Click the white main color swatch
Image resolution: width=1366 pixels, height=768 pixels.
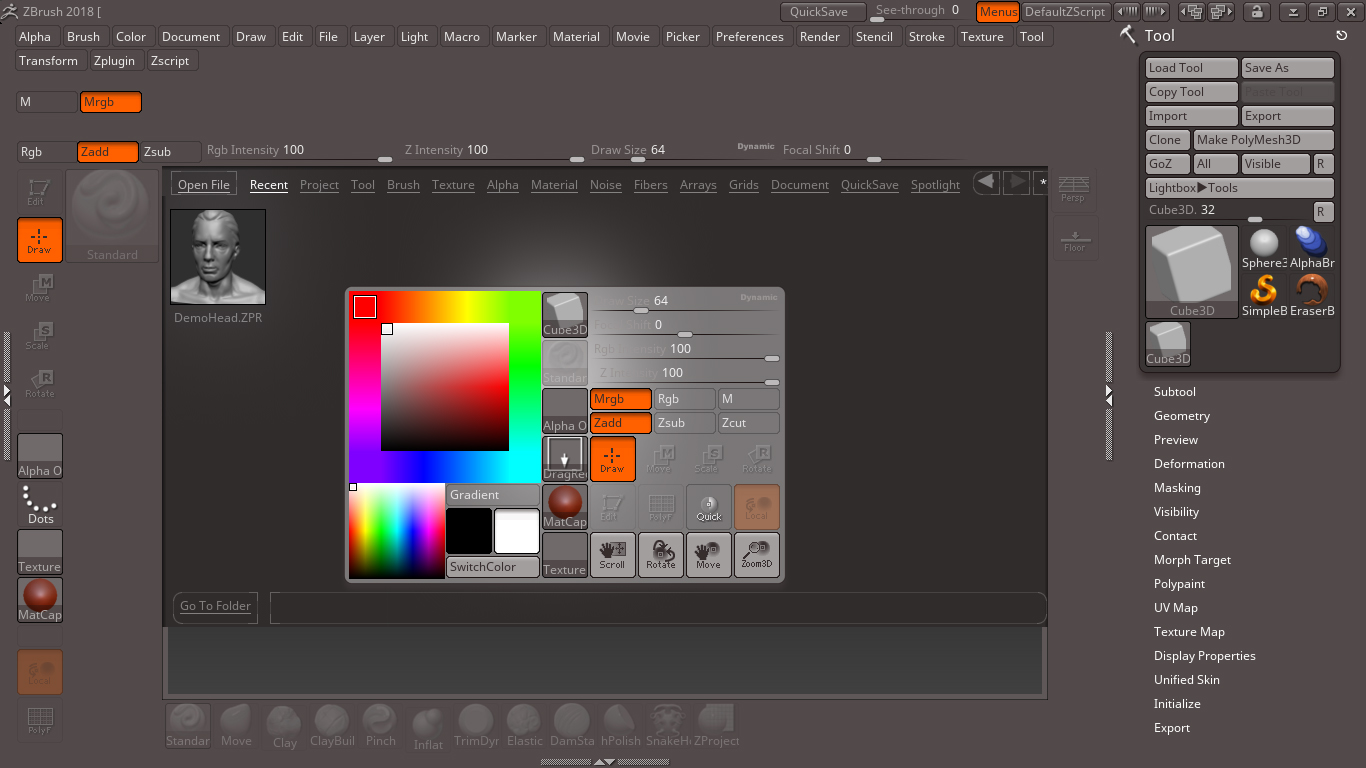point(517,531)
